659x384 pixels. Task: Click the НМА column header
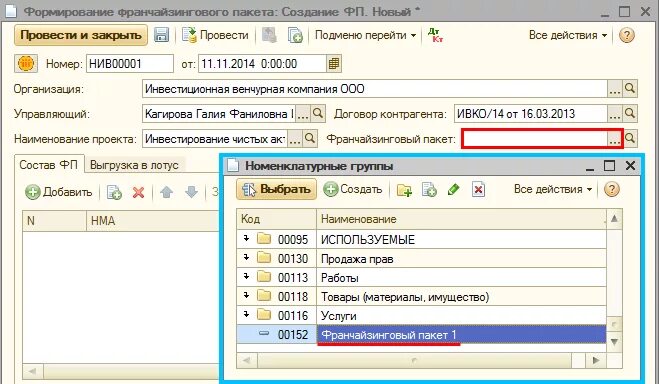(152, 221)
